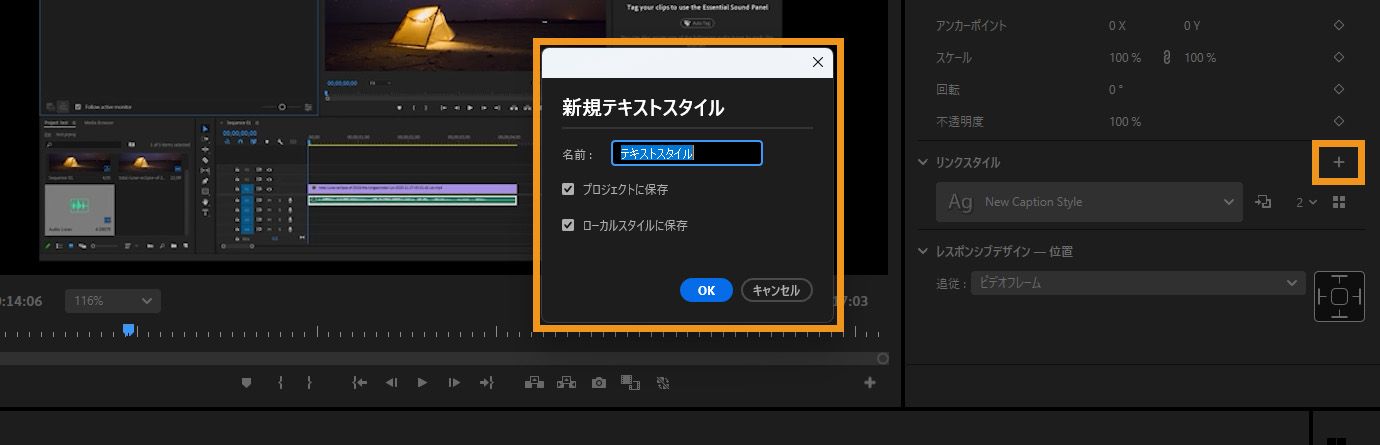Image resolution: width=1380 pixels, height=445 pixels.
Task: Click anchor point 0 X value
Action: click(x=1117, y=26)
